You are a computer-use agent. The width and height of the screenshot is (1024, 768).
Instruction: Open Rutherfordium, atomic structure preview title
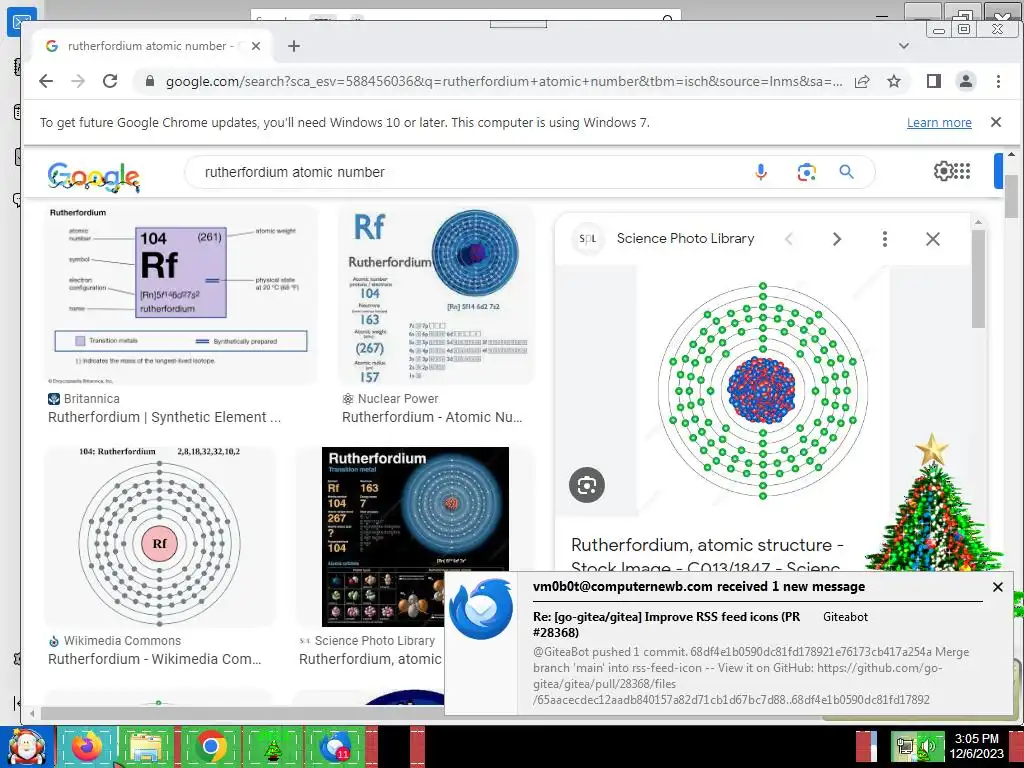707,555
